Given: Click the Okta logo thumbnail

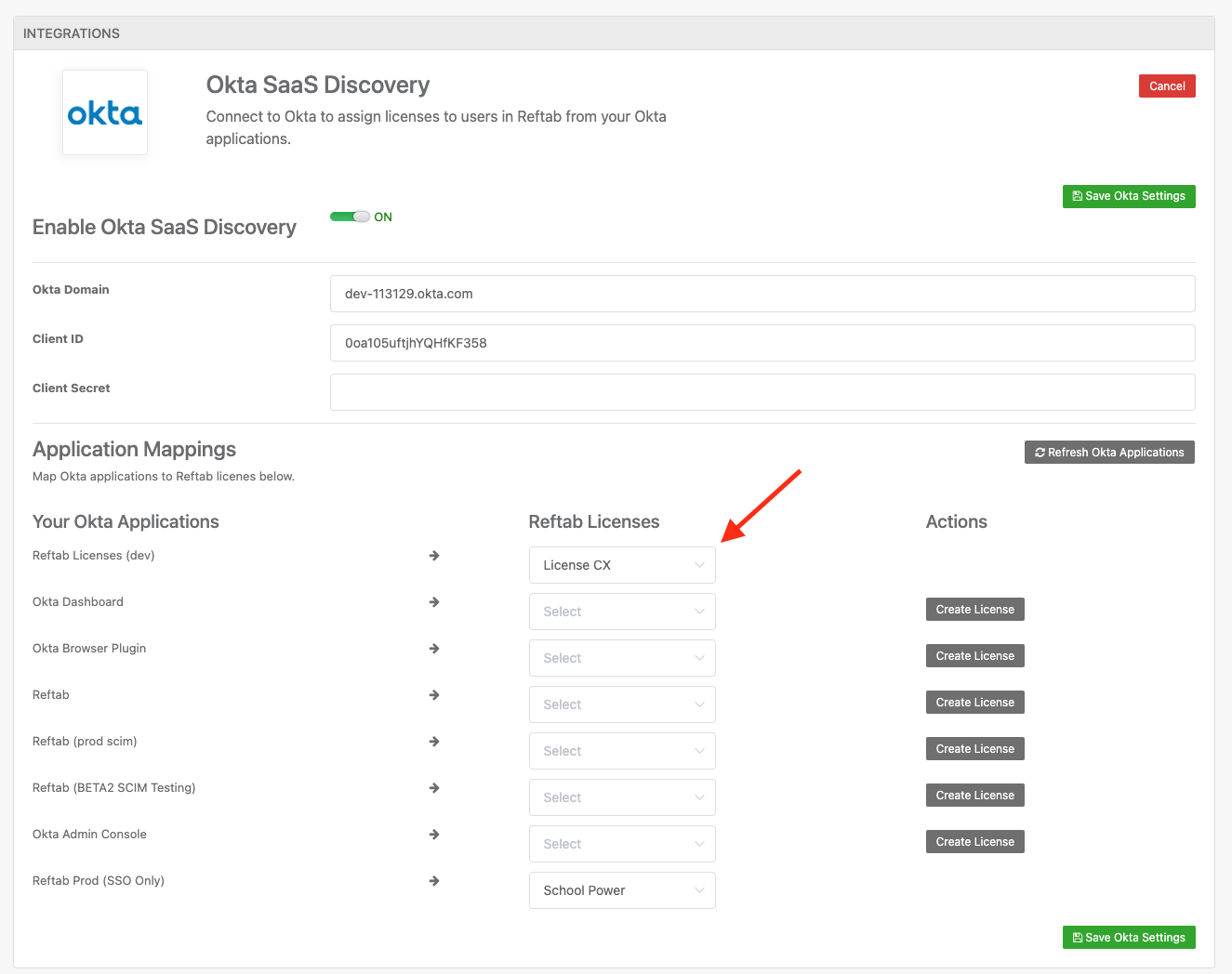Looking at the screenshot, I should click(x=105, y=112).
